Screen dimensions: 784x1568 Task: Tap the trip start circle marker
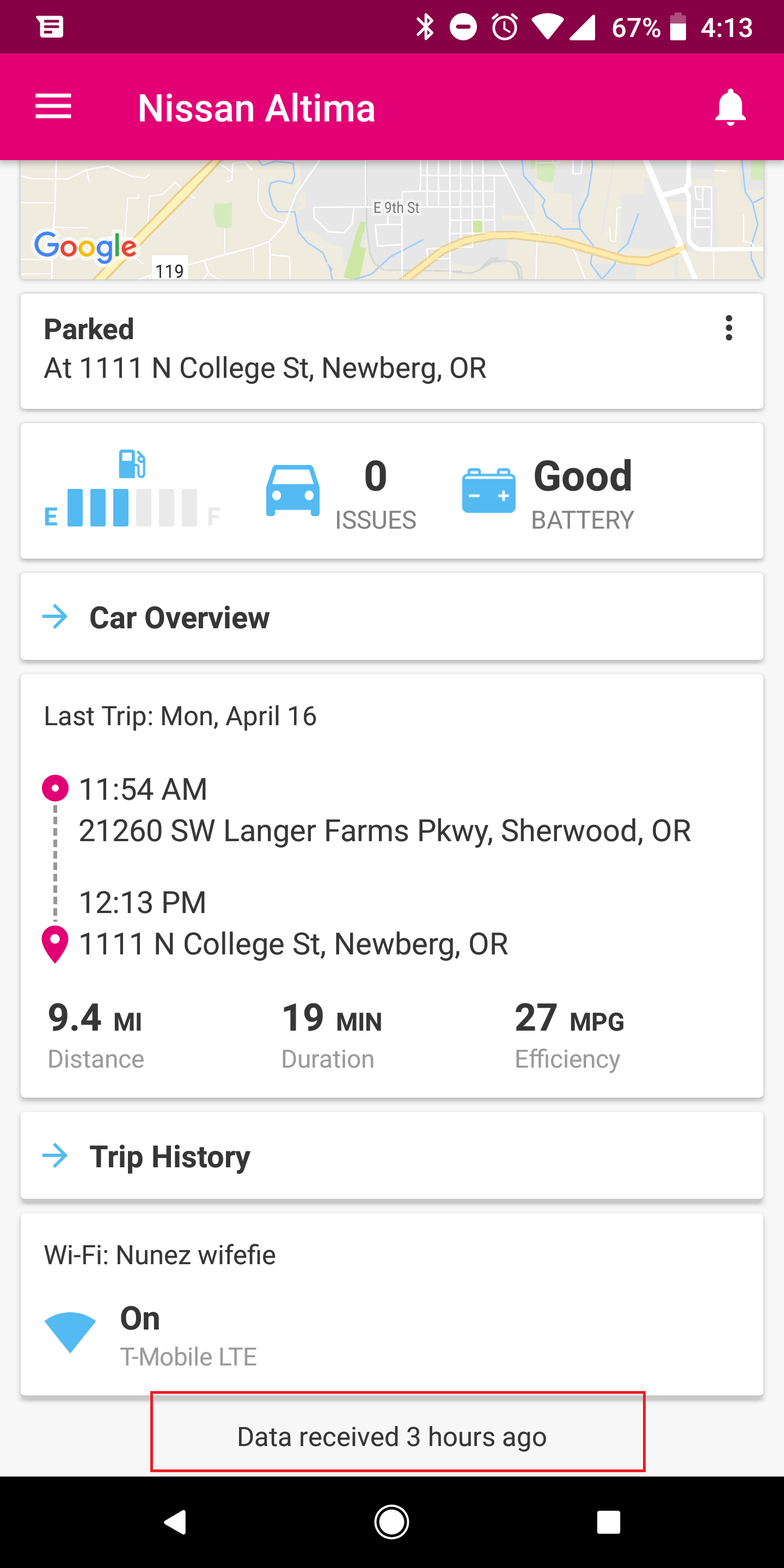tap(56, 788)
